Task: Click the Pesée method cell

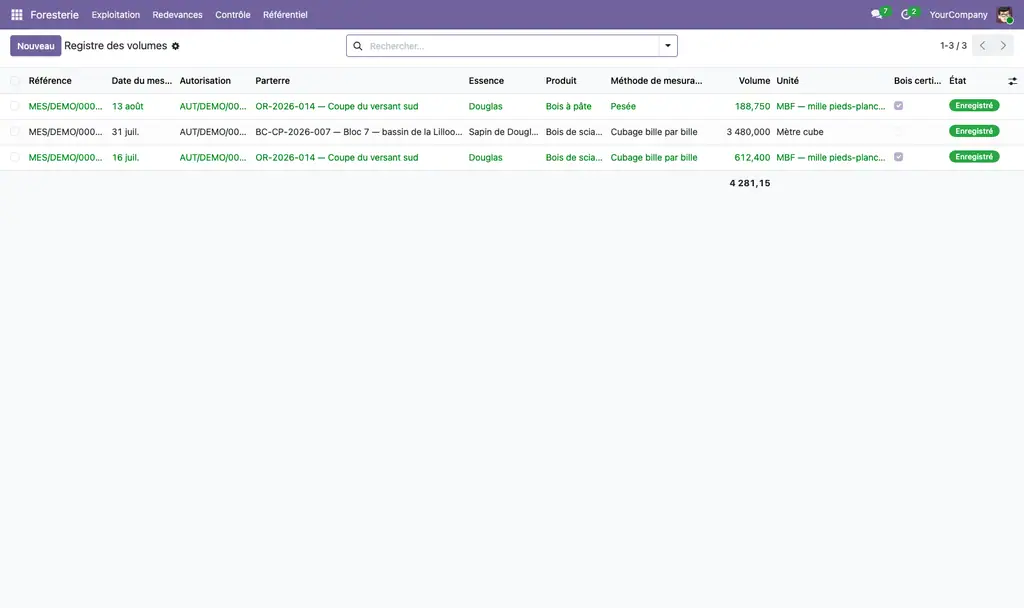Action: (623, 106)
